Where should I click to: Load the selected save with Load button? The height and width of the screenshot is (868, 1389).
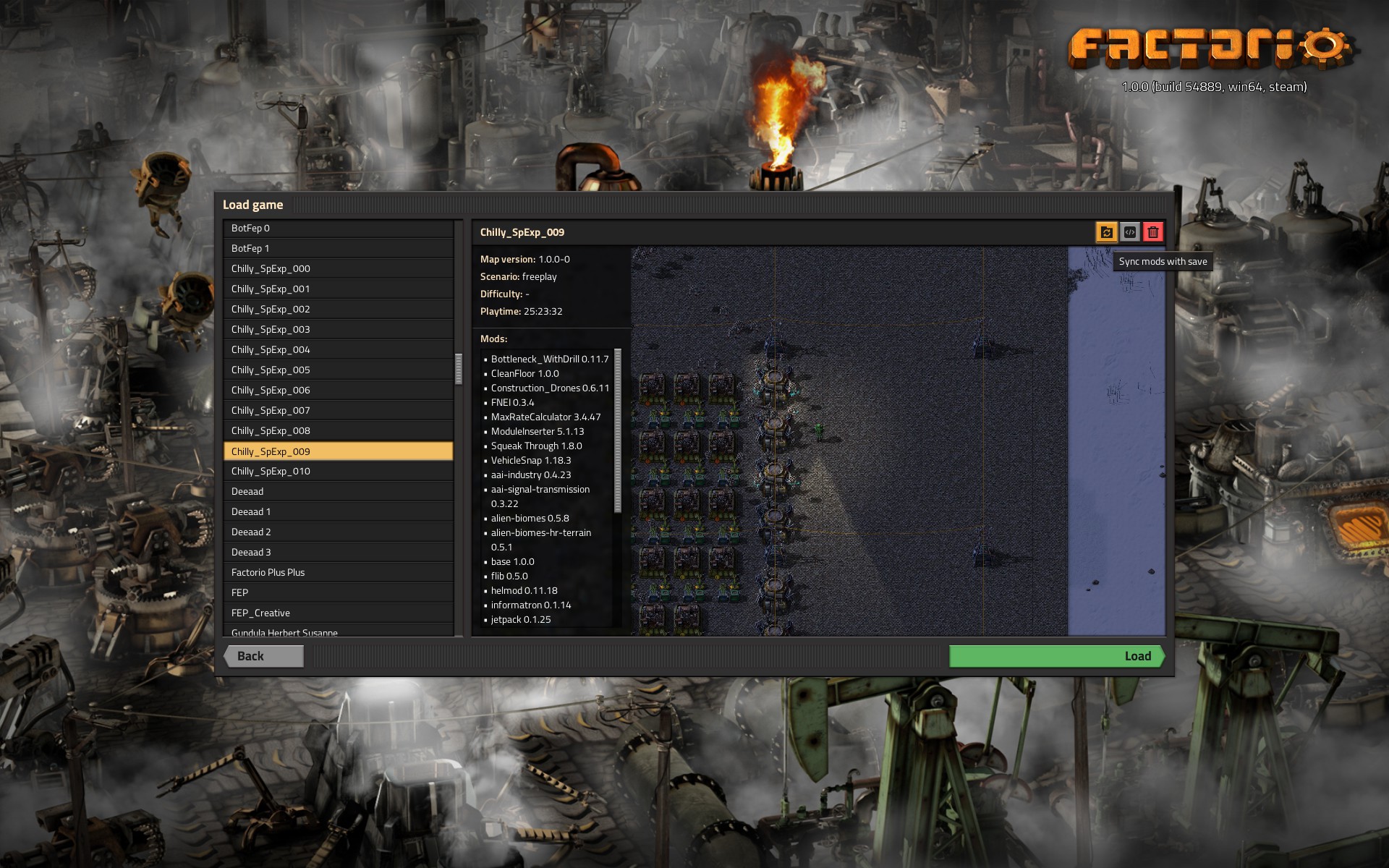[x=1057, y=656]
